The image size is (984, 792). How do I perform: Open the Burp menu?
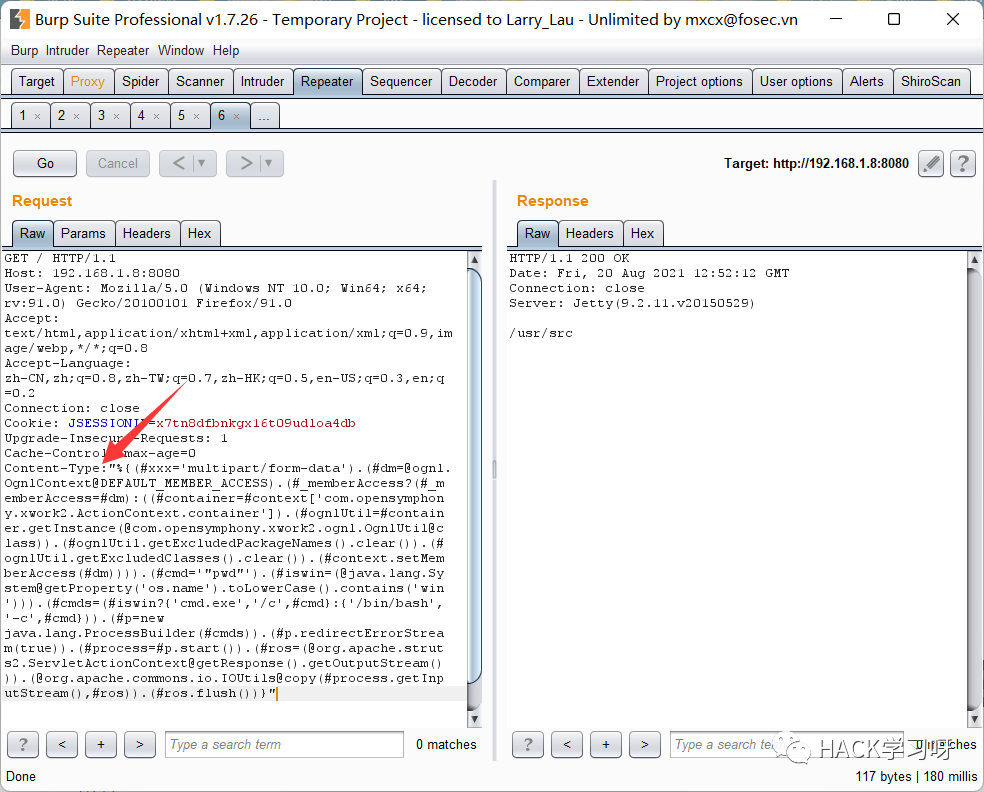click(24, 51)
